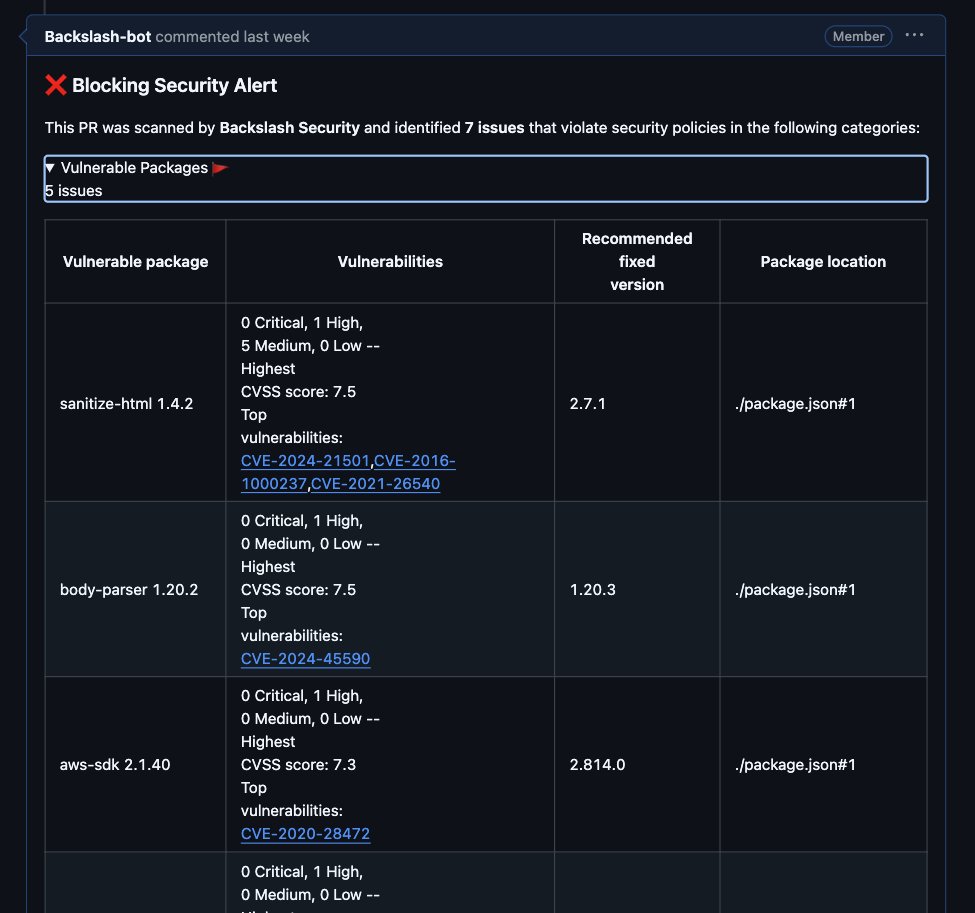
Task: Open the CVE-2021-26540 link
Action: (376, 484)
